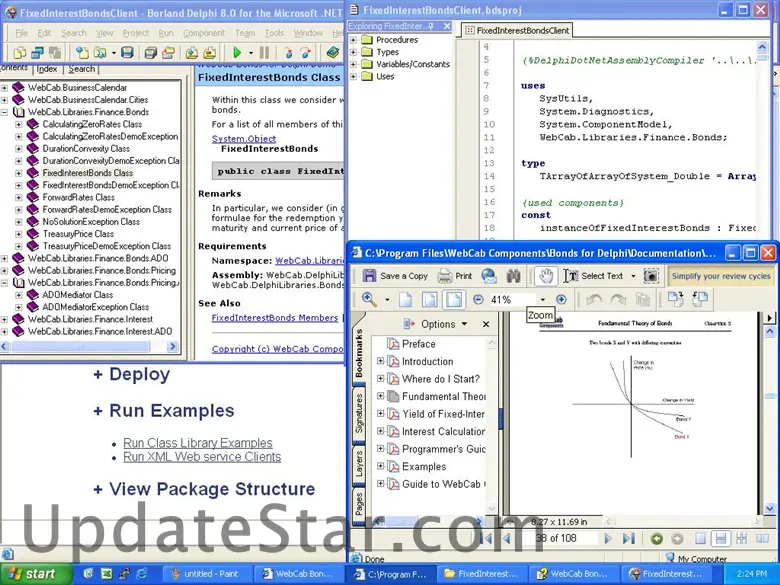Click the green Previous View arrow
This screenshot has height=585, width=780.
click(x=657, y=538)
